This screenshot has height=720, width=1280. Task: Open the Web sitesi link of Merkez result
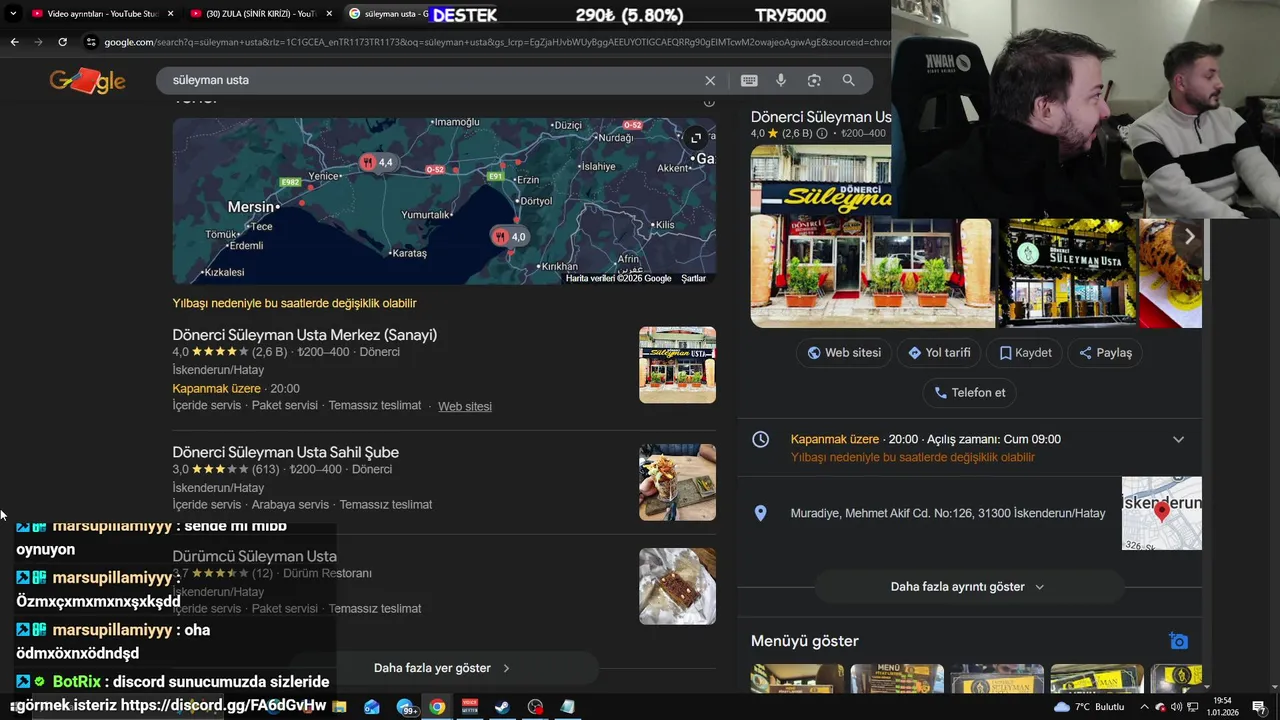tap(465, 406)
